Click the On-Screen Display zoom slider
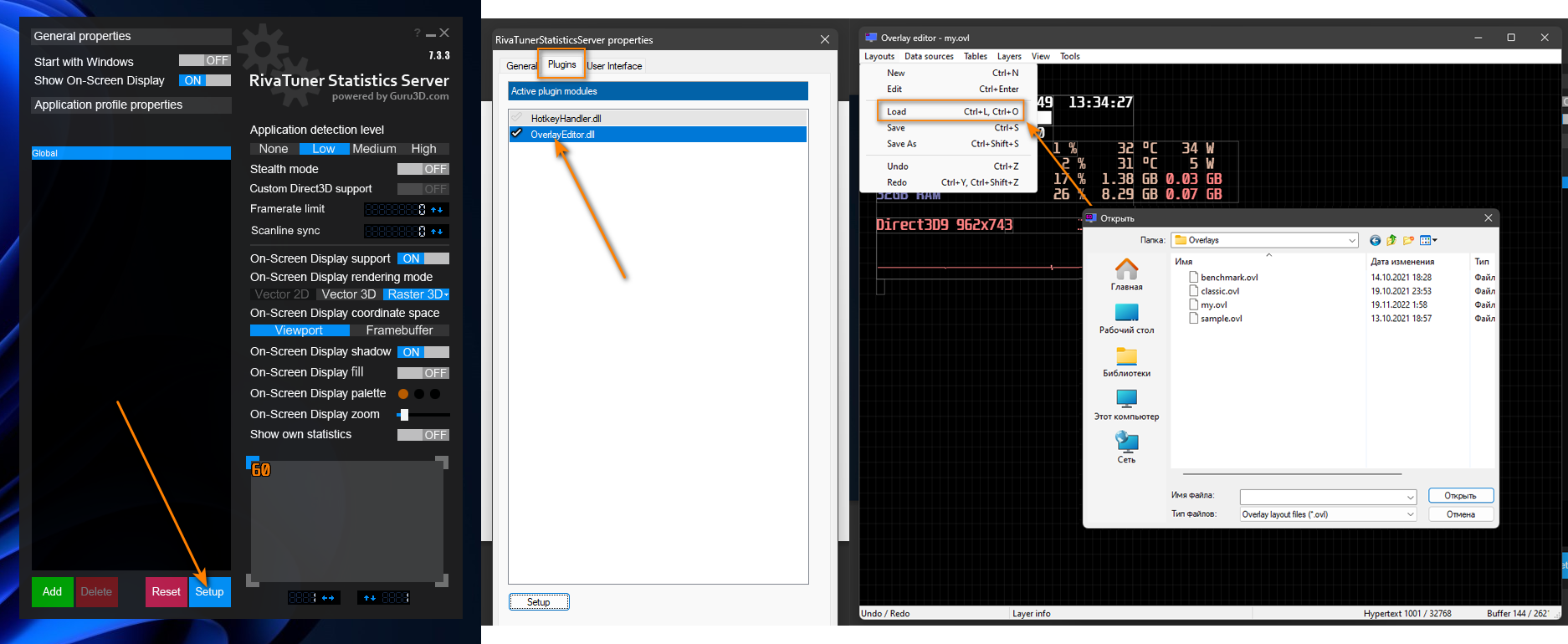The height and width of the screenshot is (644, 1568). pyautogui.click(x=423, y=415)
